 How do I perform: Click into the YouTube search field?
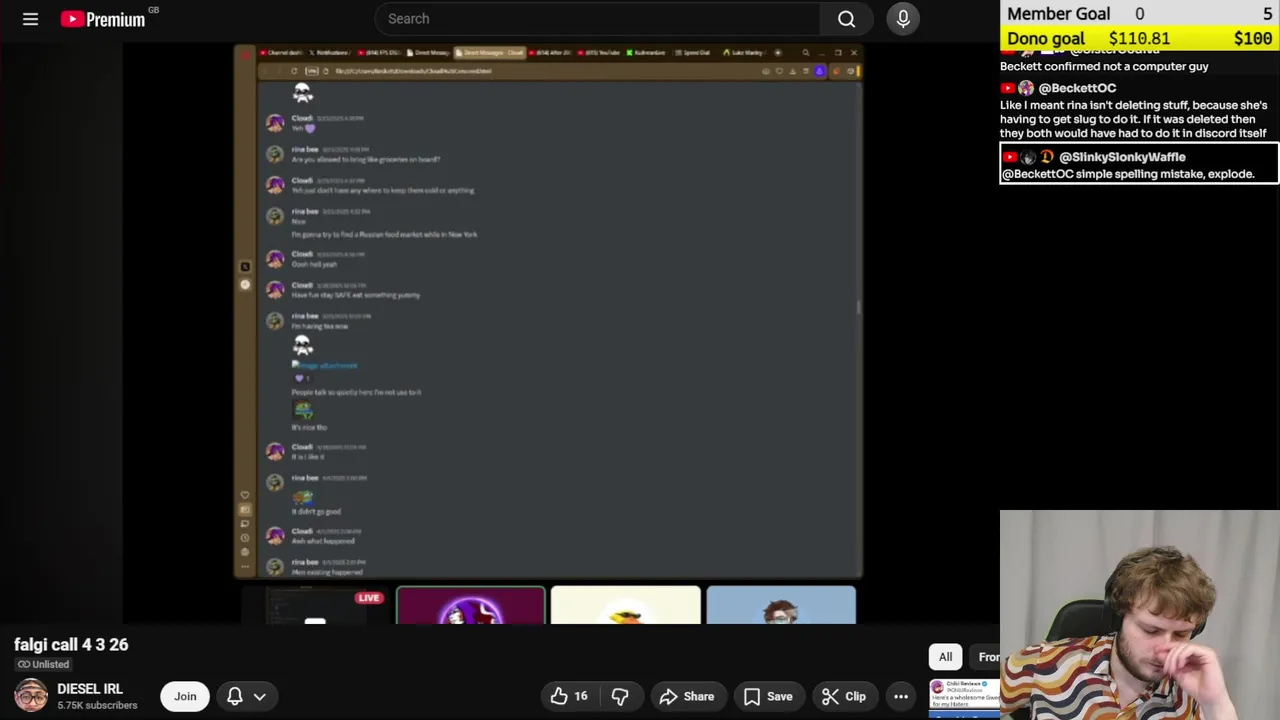tap(598, 19)
